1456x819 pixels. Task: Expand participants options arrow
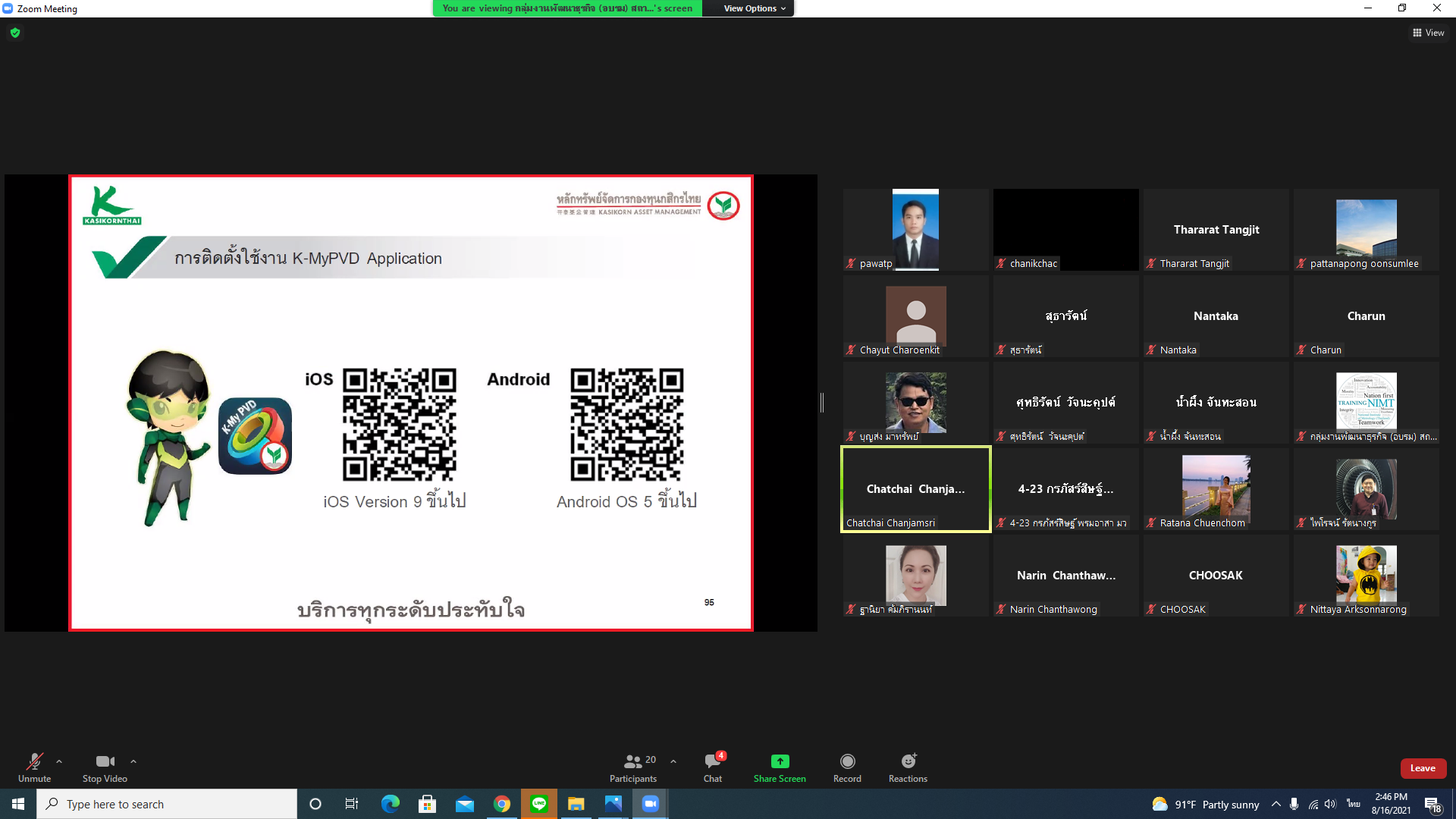673,761
